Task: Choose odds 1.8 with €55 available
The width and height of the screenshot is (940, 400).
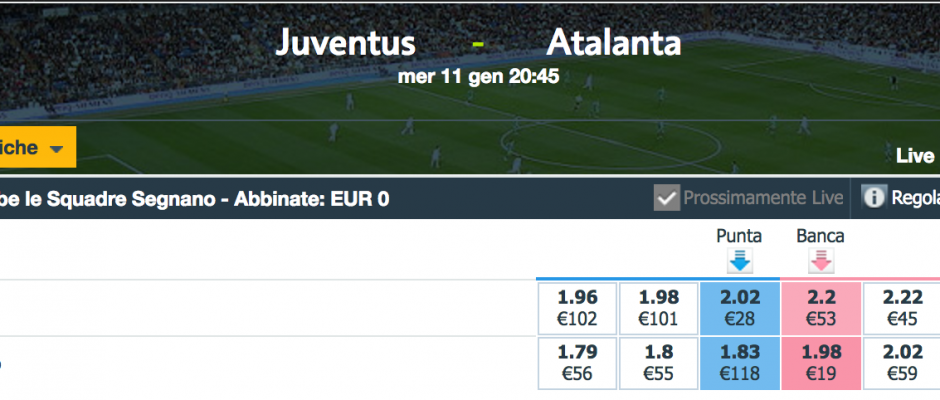Action: (x=658, y=363)
